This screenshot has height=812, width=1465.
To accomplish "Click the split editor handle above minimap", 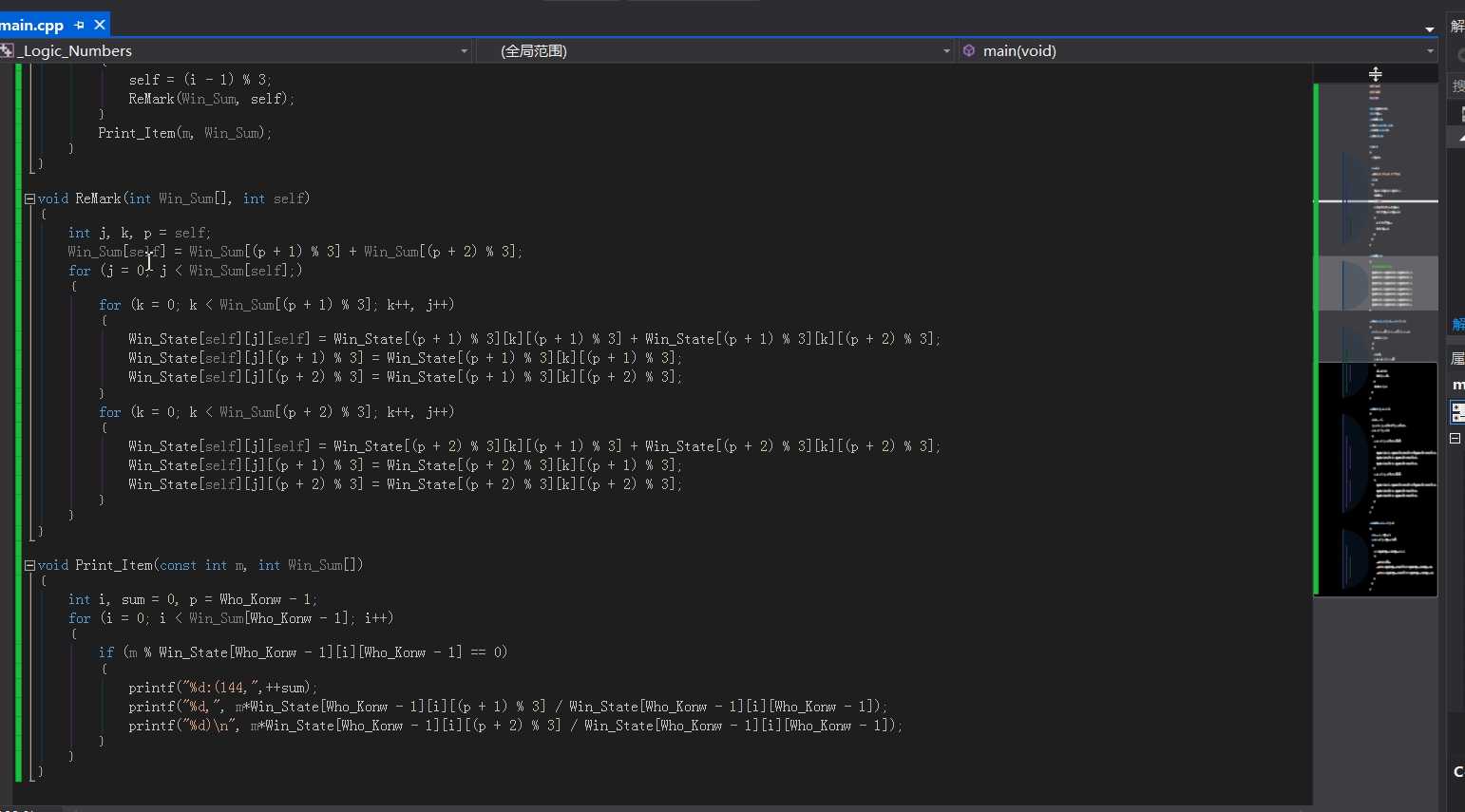I will pos(1375,73).
